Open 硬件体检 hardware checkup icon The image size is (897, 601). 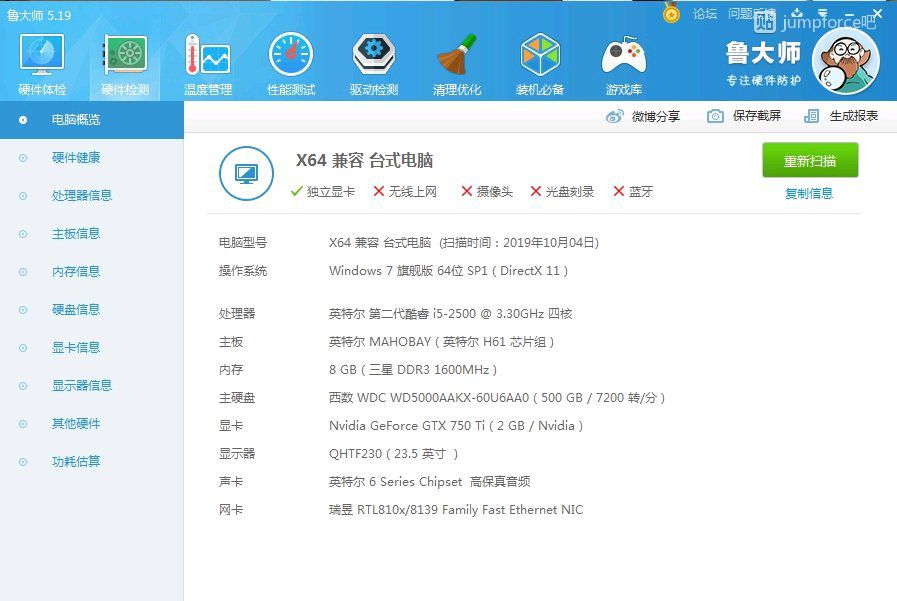click(42, 55)
